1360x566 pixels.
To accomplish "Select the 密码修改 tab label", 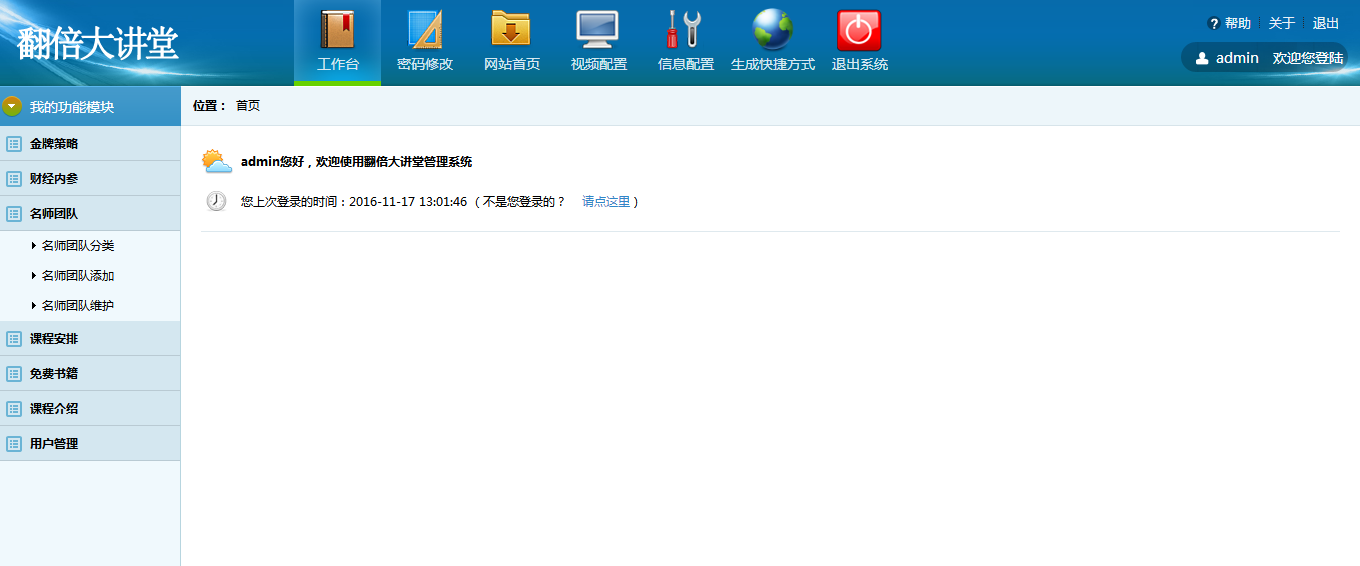I will point(425,64).
